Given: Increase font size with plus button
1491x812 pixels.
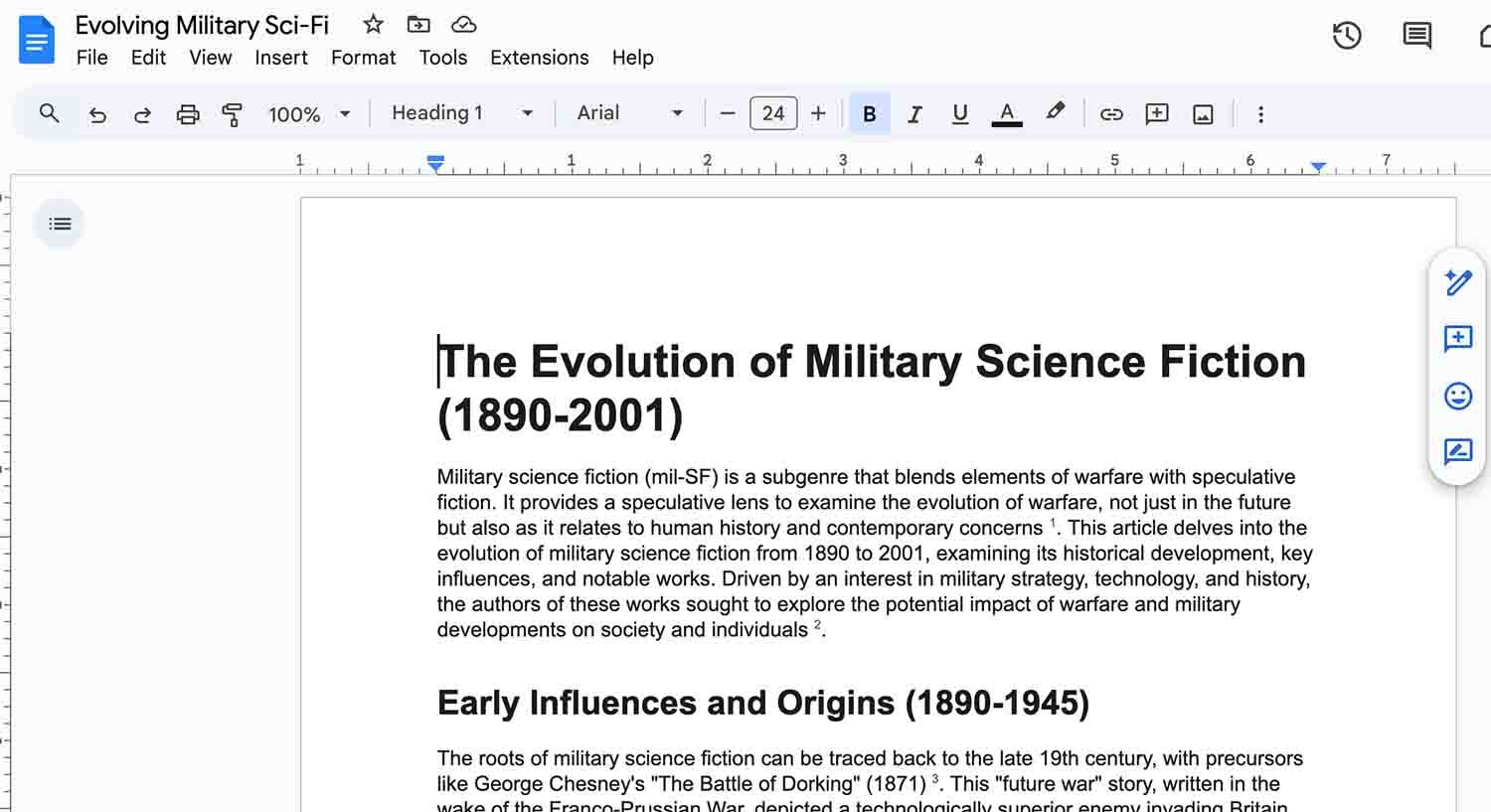Looking at the screenshot, I should 818,113.
